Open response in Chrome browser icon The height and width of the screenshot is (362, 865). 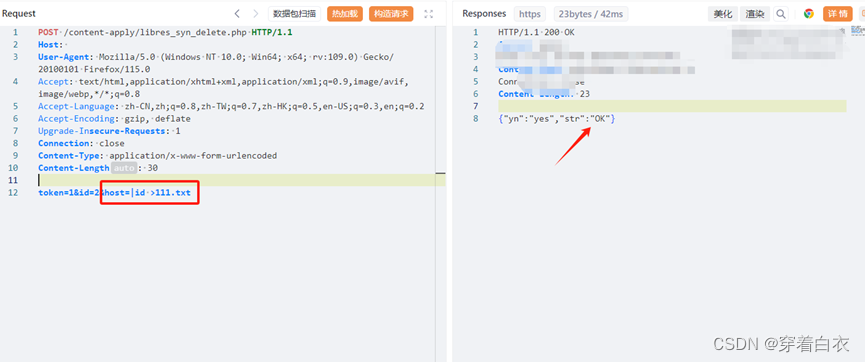808,14
